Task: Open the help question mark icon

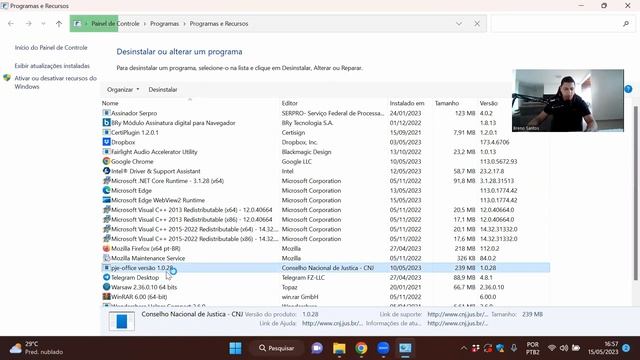Action: pyautogui.click(x=628, y=89)
